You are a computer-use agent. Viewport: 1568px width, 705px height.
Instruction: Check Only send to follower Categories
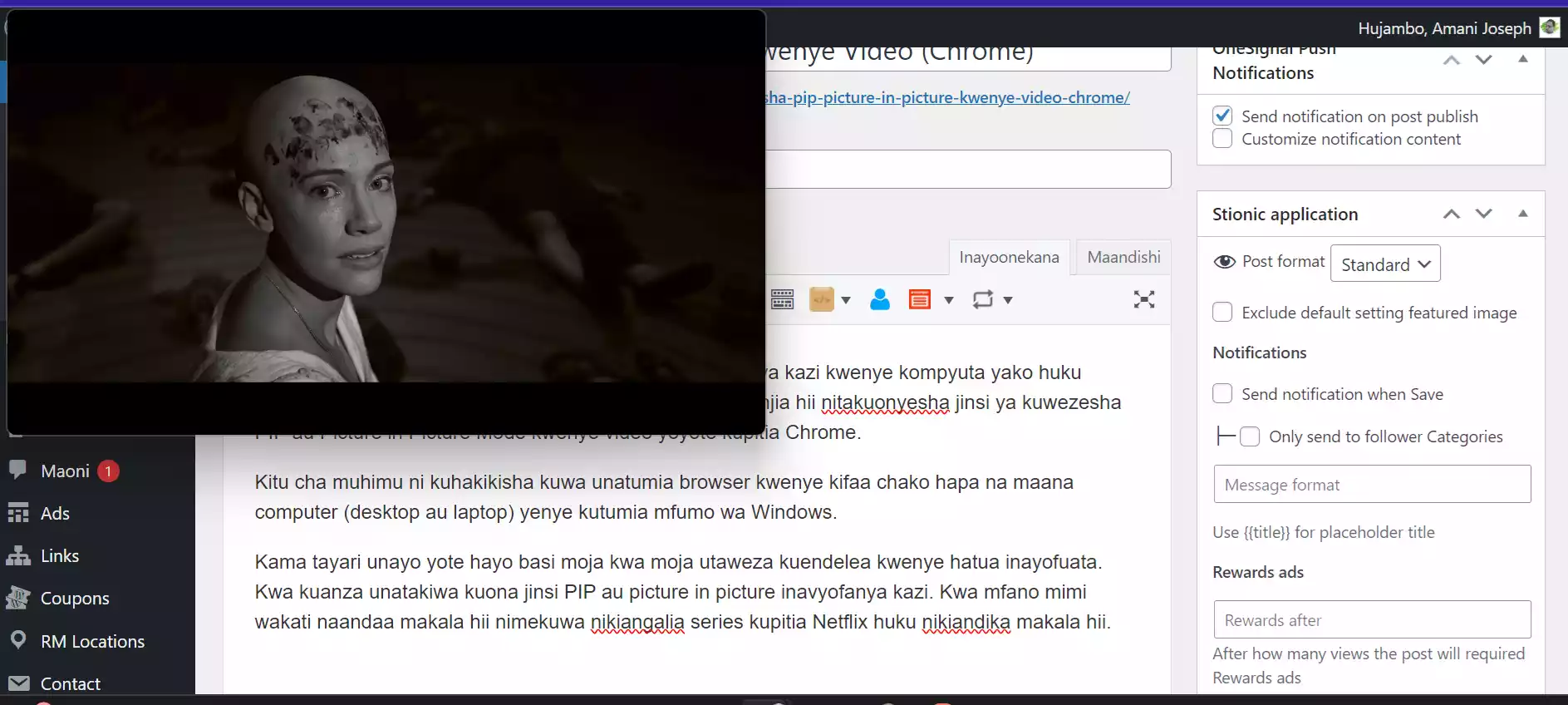[x=1250, y=436]
